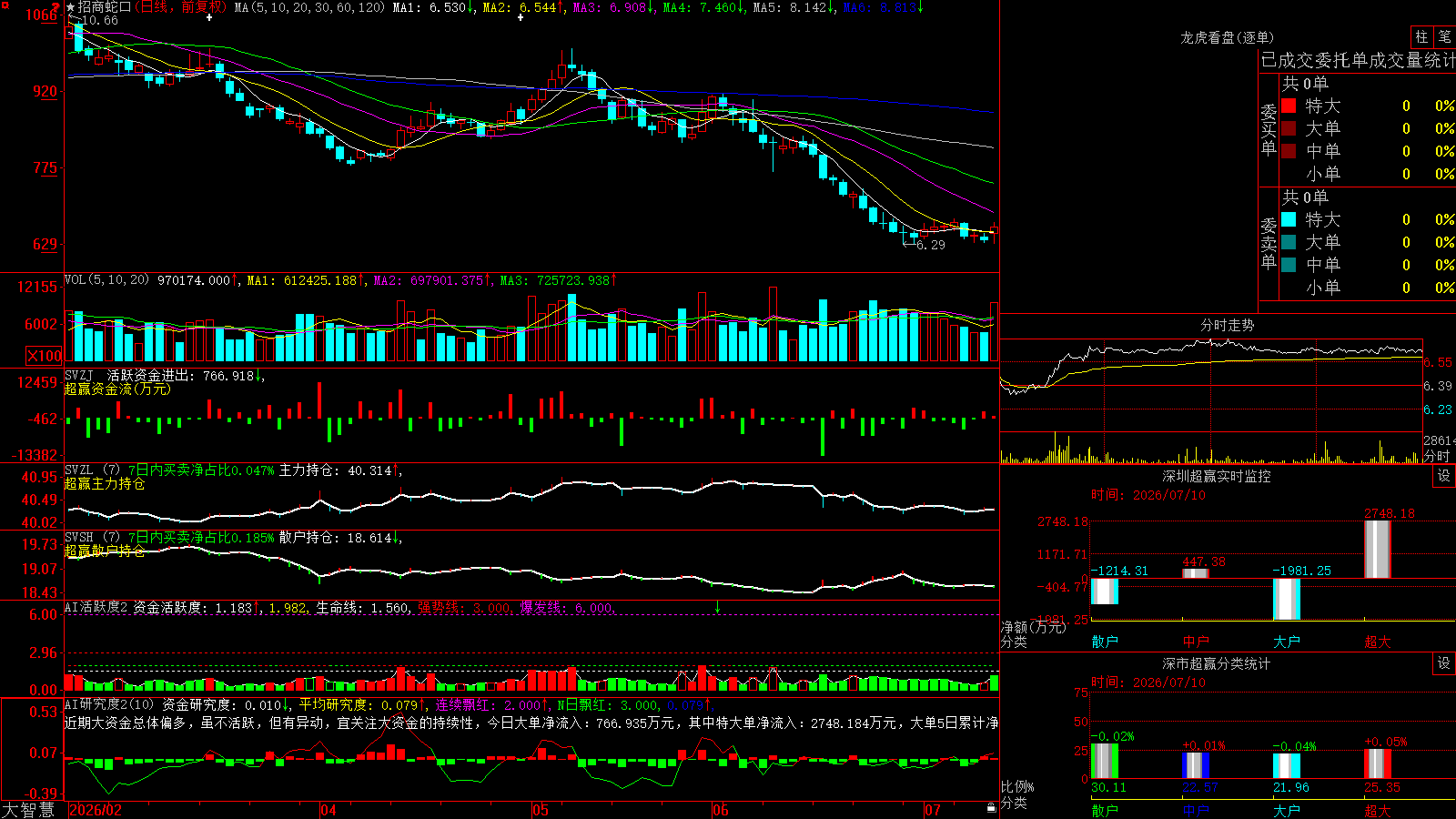The height and width of the screenshot is (819, 1456).
Task: Click the red 特大 buy order color swatch
Action: pos(1289,106)
